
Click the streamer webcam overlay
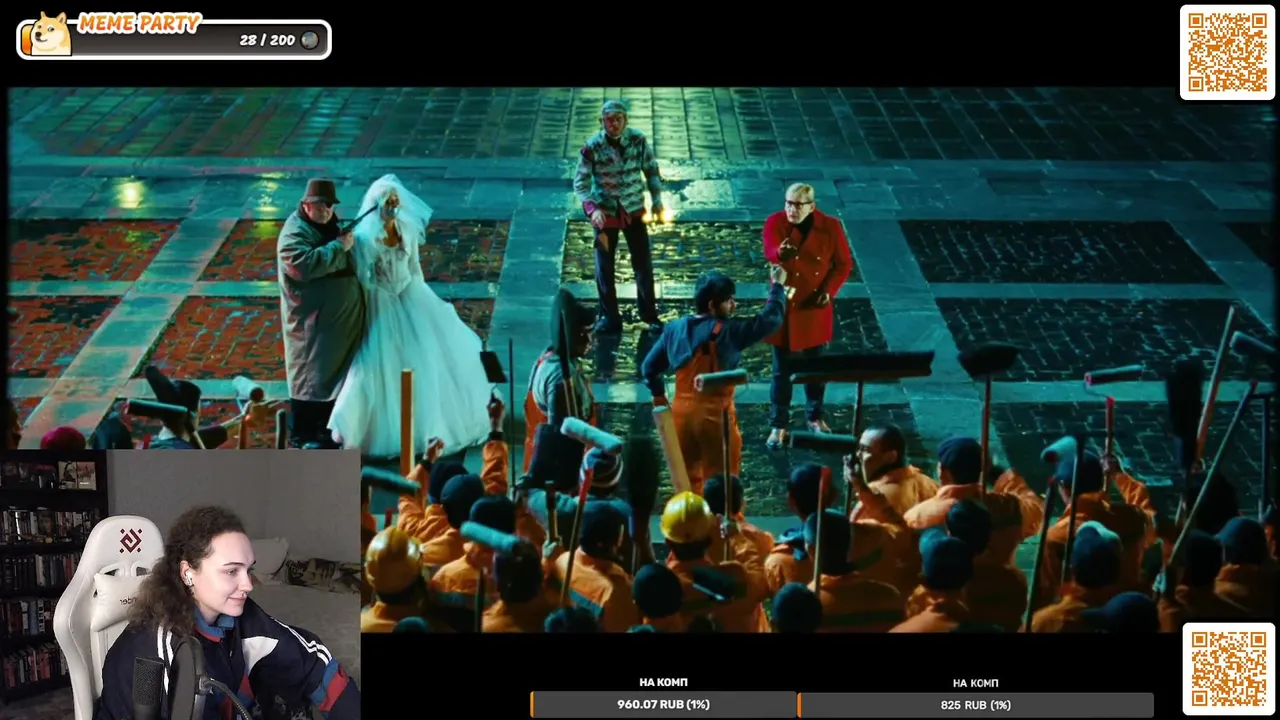(x=180, y=585)
